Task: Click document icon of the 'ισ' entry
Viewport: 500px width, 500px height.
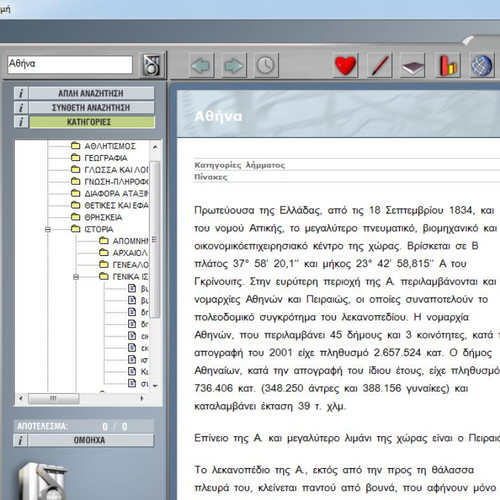Action: [132, 359]
